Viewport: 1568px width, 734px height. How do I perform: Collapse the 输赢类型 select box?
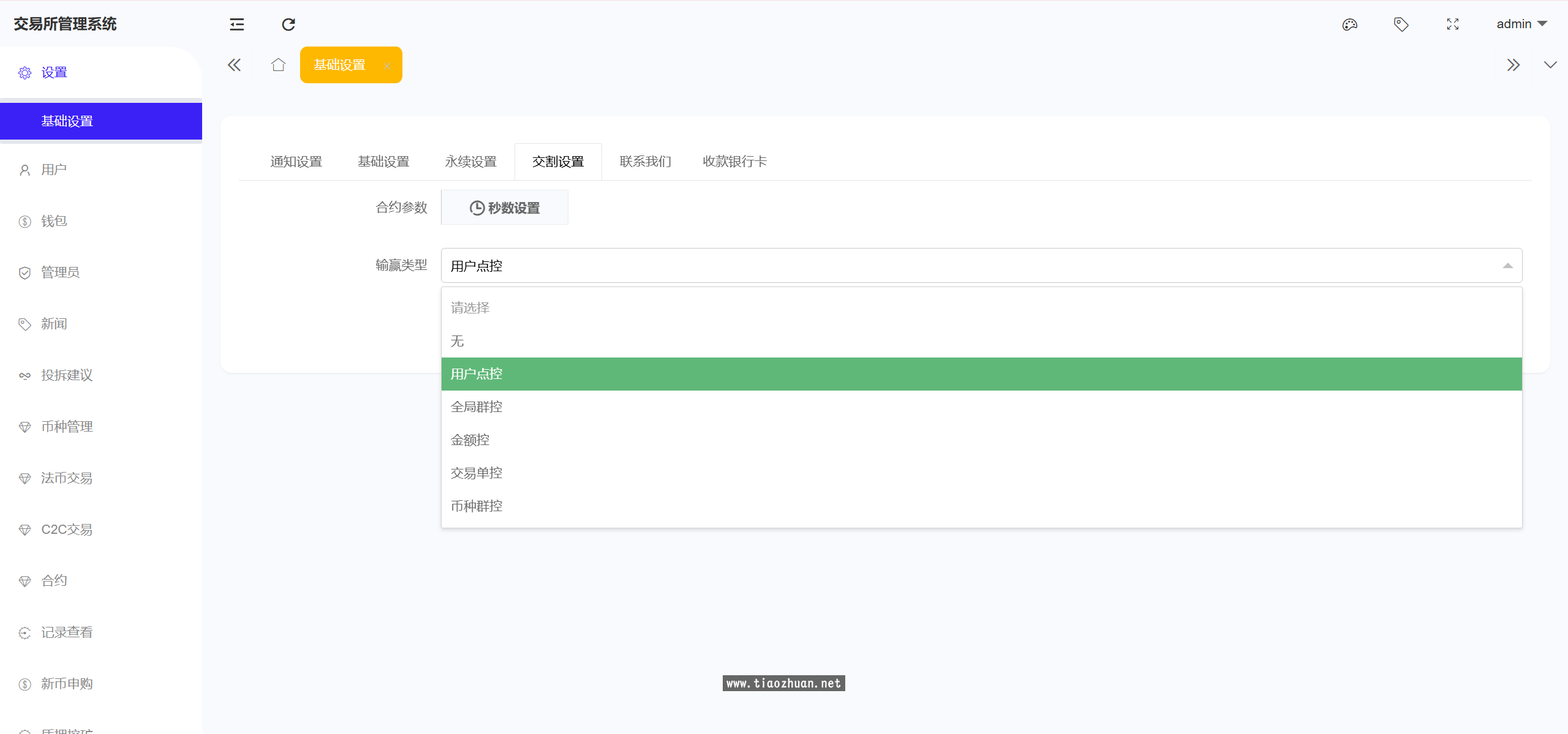point(1507,266)
